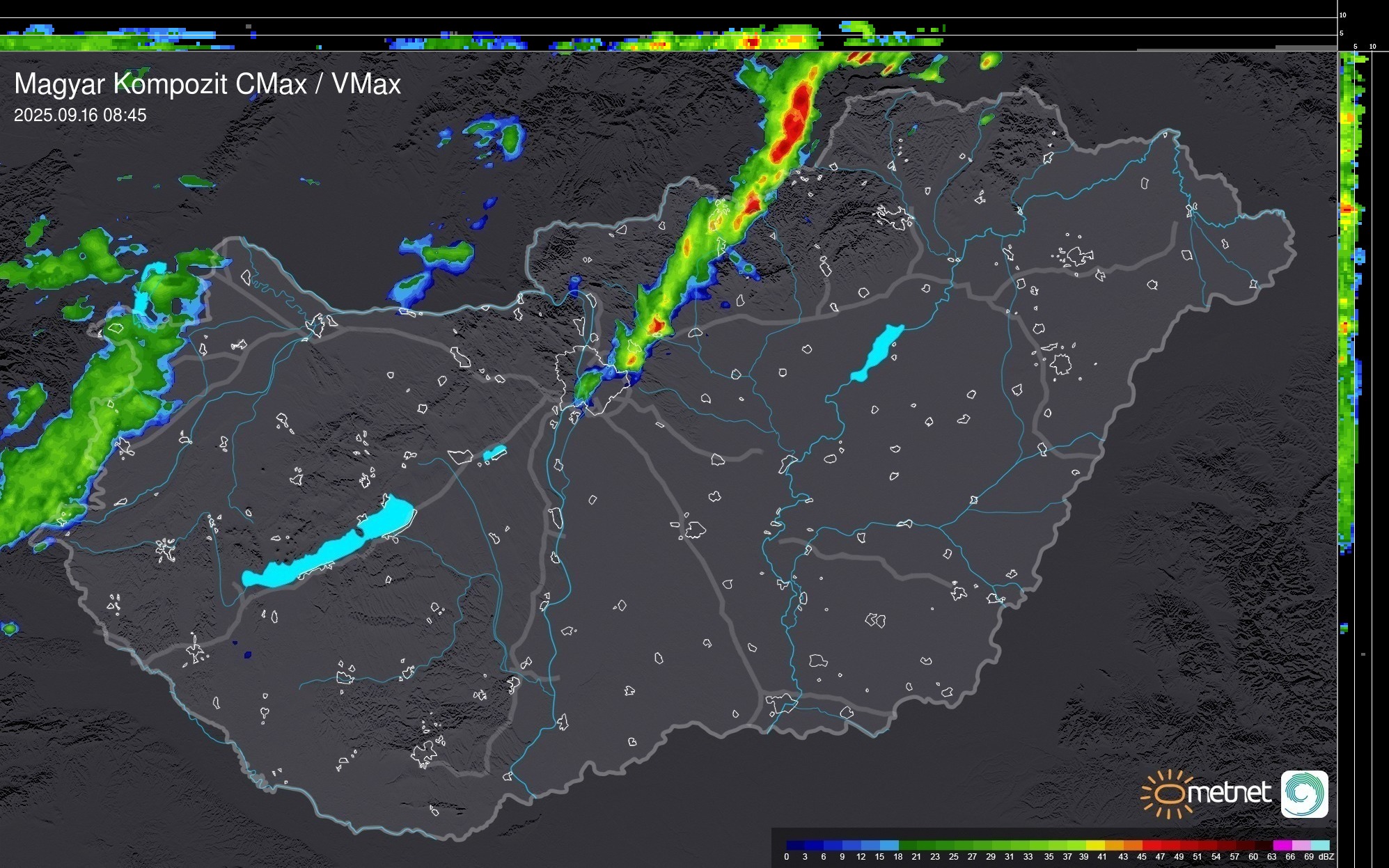Click the darkest blue 0 dBZ swatch
Screen dimensions: 1389x868
[x=796, y=846]
